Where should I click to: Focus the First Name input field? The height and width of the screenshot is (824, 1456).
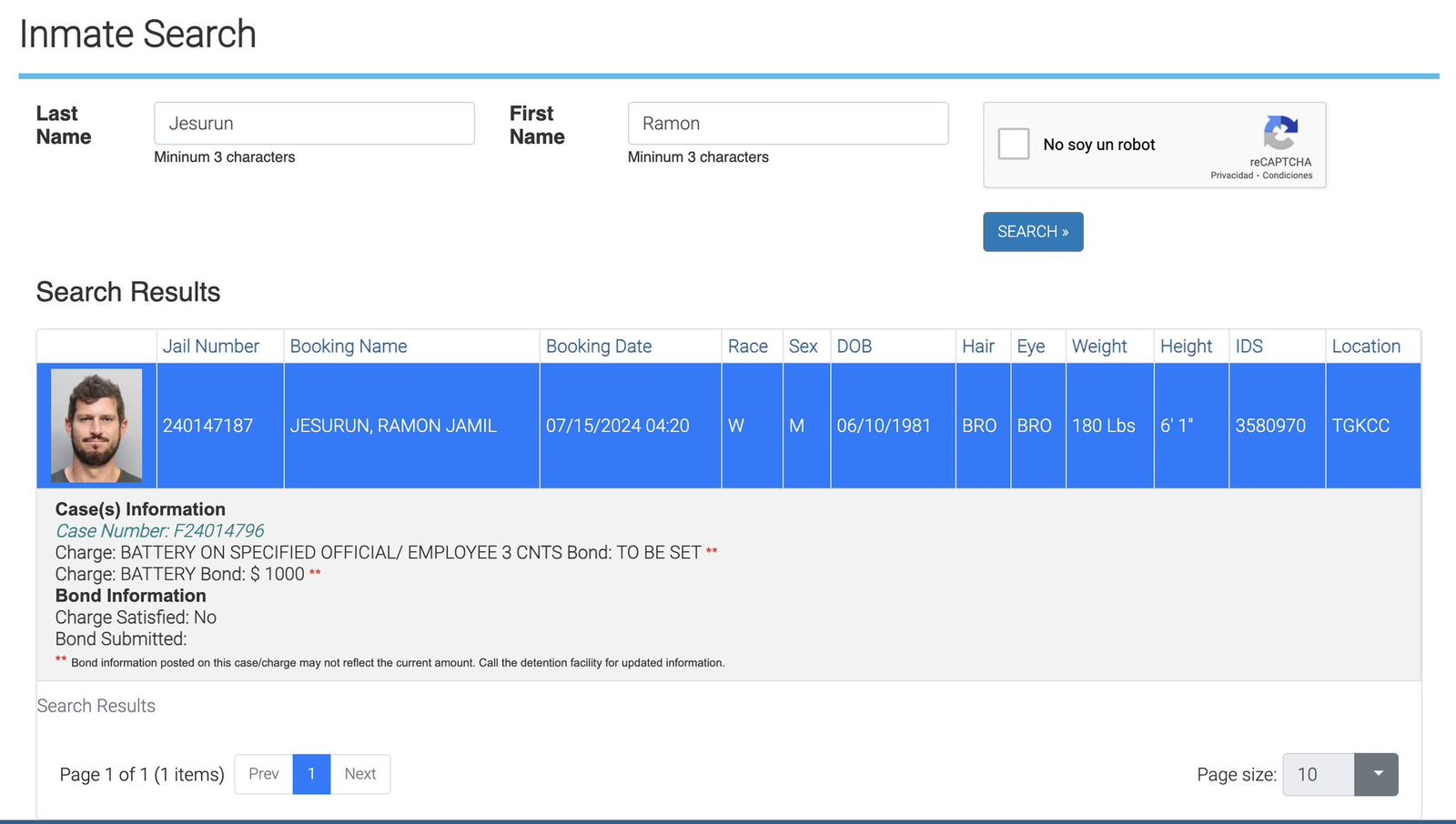click(x=788, y=124)
